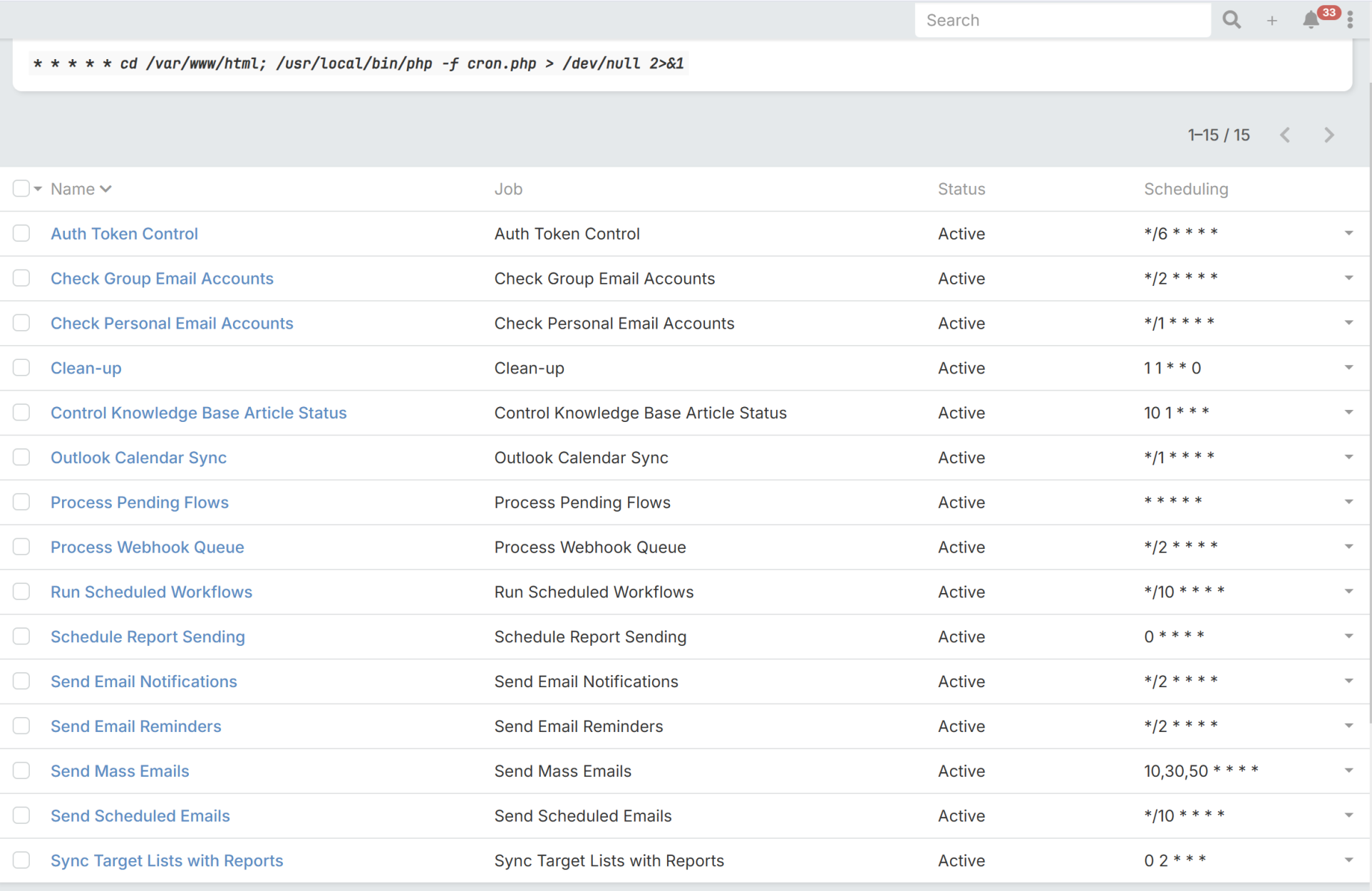Open Process Pending Flows link
Viewport: 1372px width, 891px height.
click(x=140, y=503)
